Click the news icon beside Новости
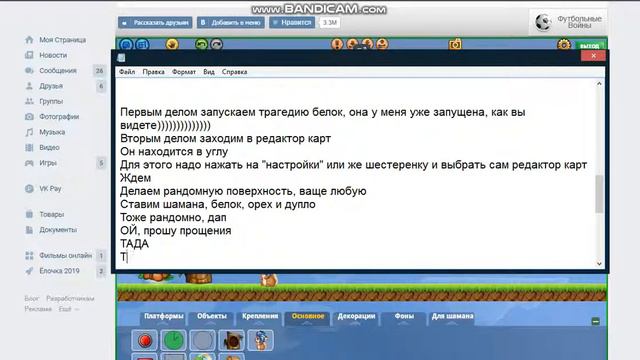640x360 pixels. [x=29, y=55]
